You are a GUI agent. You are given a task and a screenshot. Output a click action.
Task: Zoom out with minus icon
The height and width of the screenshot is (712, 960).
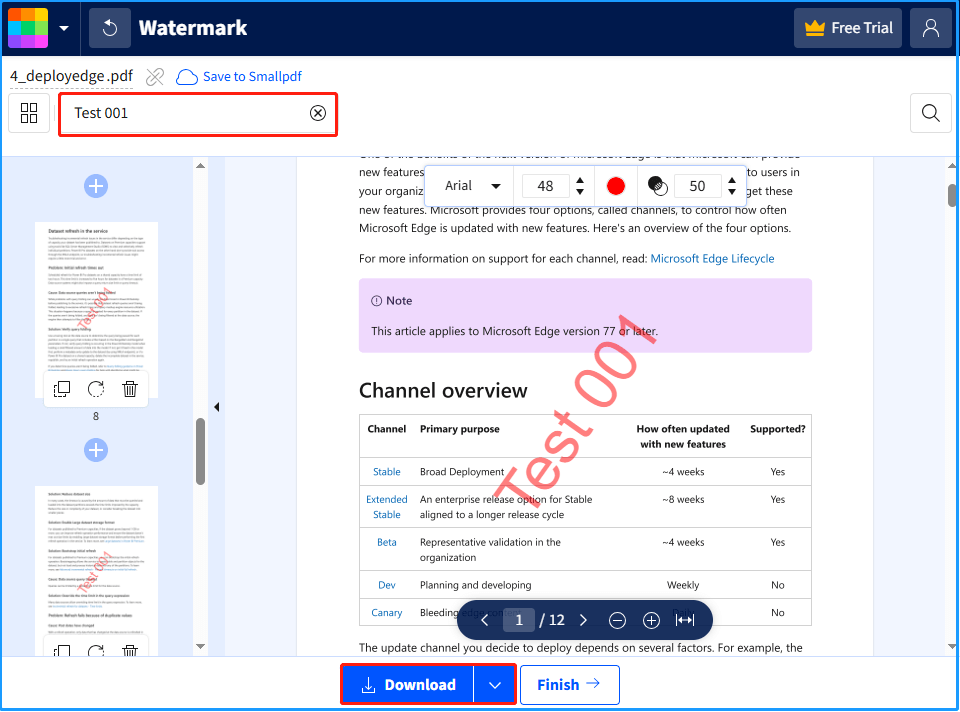click(617, 621)
